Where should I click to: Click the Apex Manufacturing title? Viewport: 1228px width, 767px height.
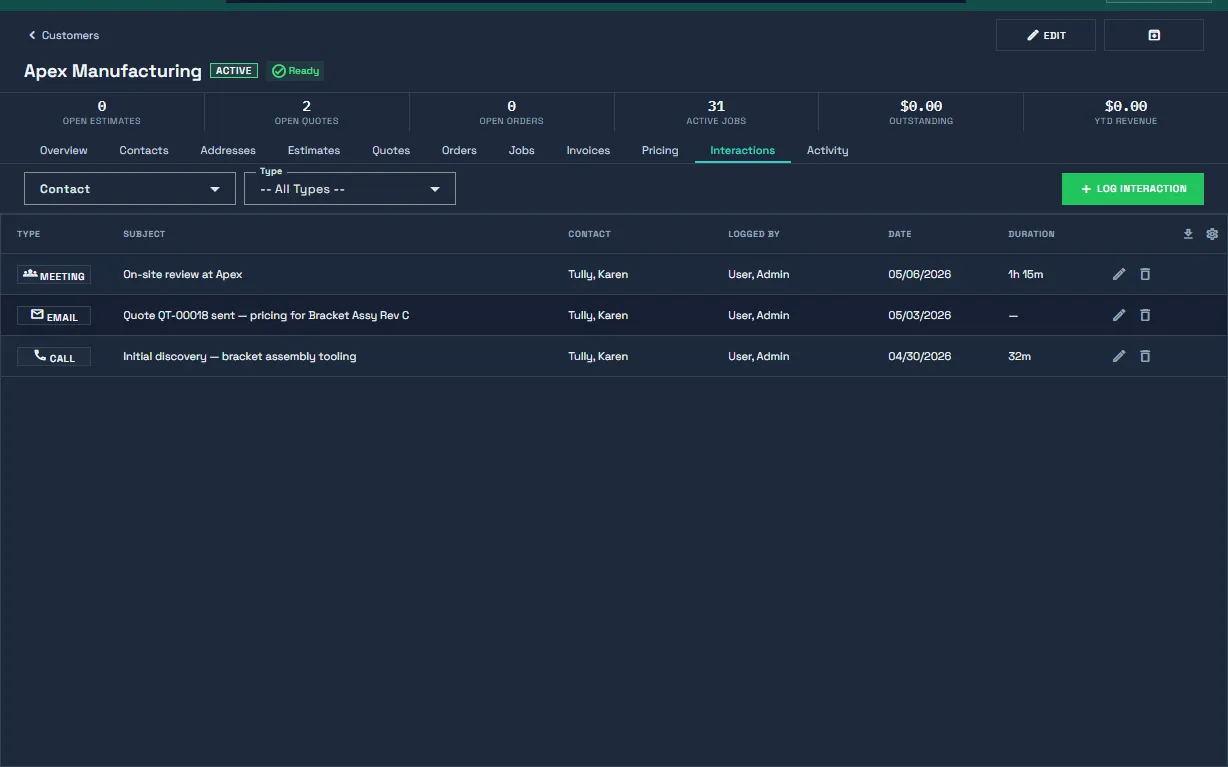(113, 71)
